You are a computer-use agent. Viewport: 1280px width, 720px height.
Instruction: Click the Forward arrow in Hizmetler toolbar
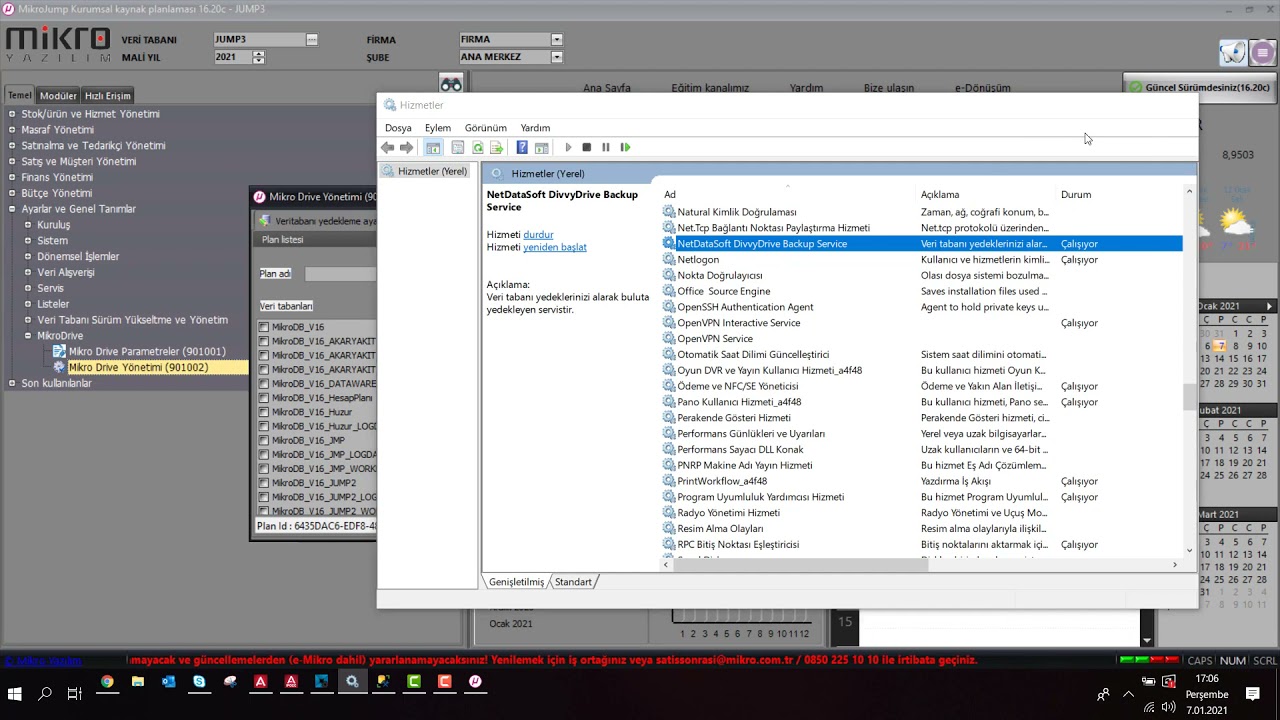click(x=406, y=147)
